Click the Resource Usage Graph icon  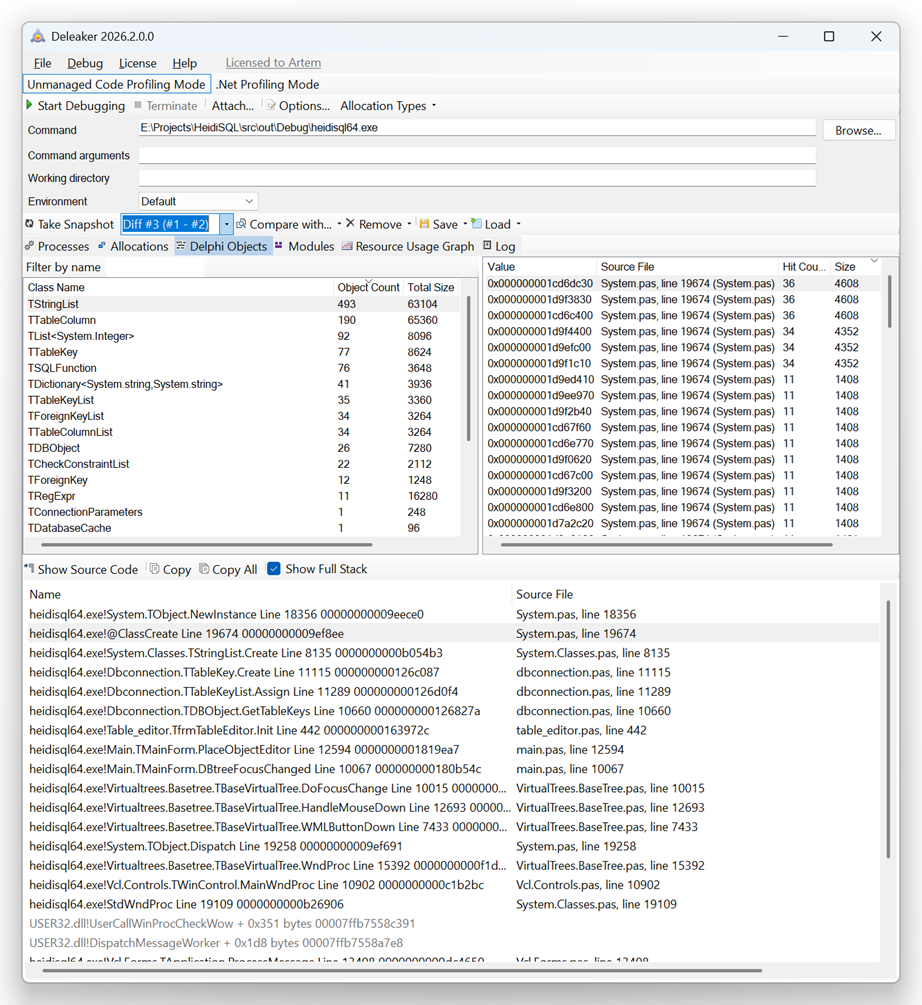click(x=347, y=245)
